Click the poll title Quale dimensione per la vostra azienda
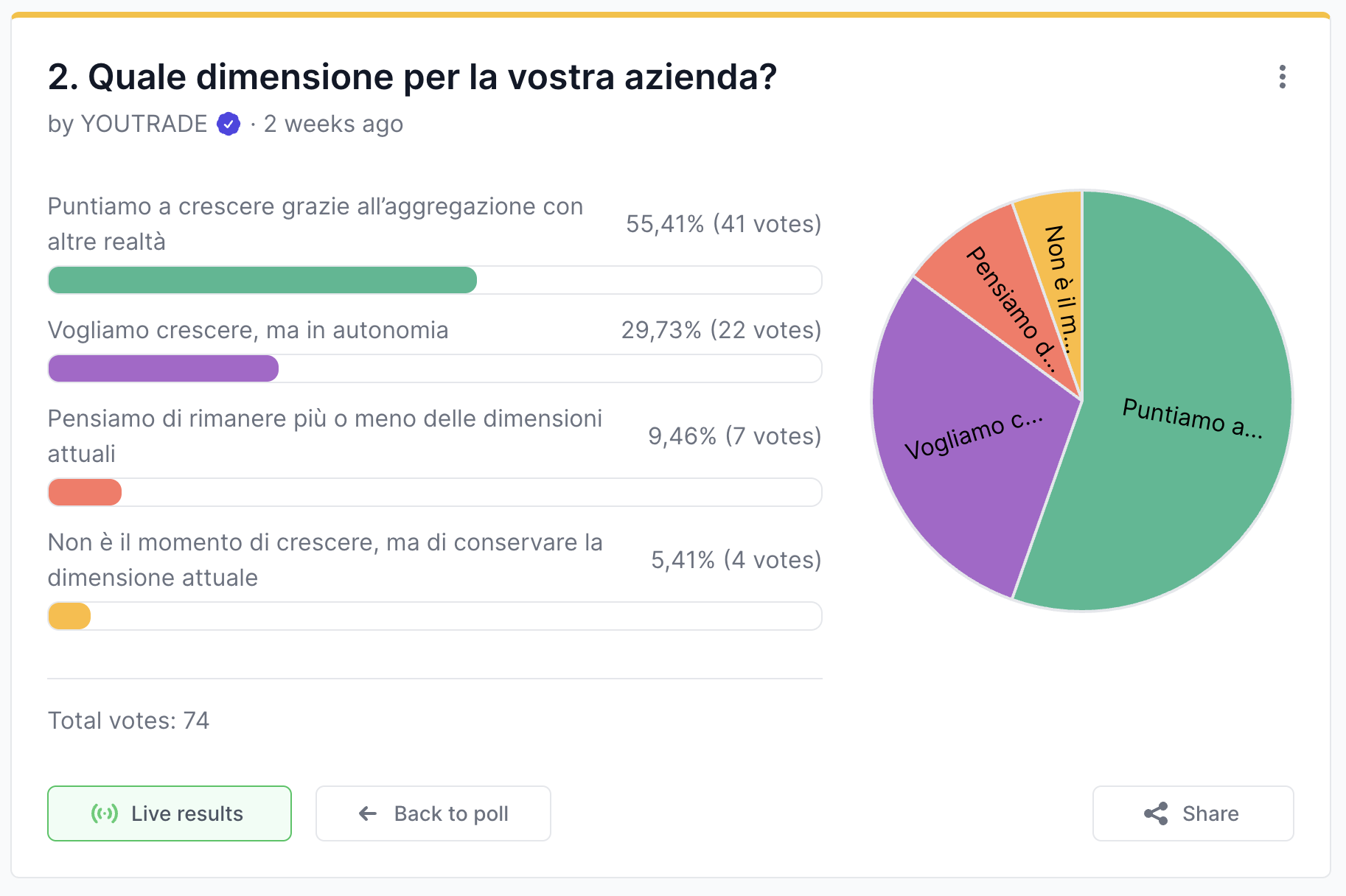This screenshot has height=896, width=1346. 412,77
